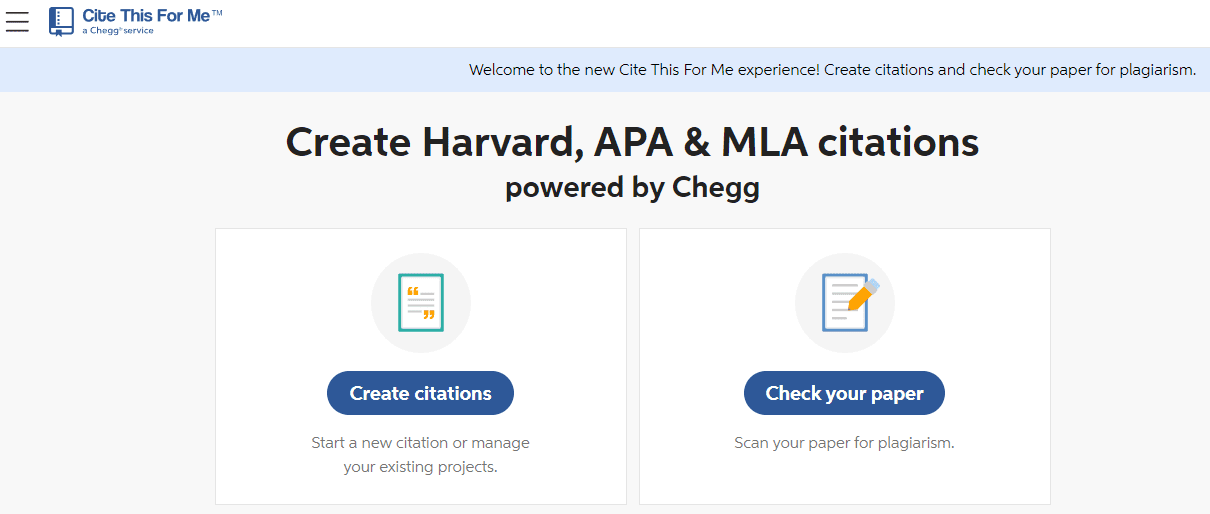
Task: Click the welcome announcement banner text
Action: [832, 70]
